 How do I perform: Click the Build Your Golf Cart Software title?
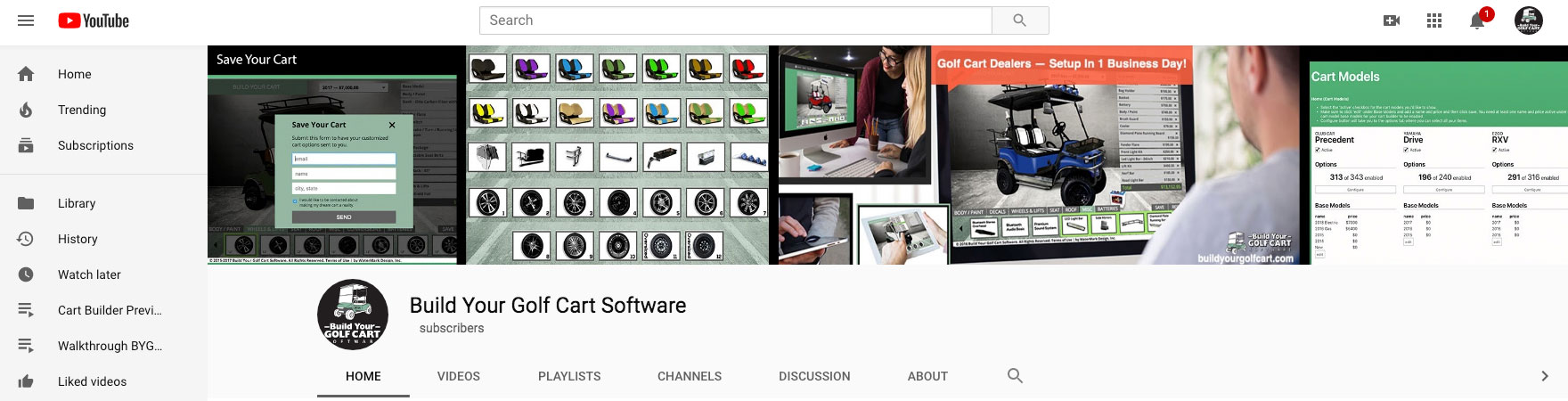(548, 305)
